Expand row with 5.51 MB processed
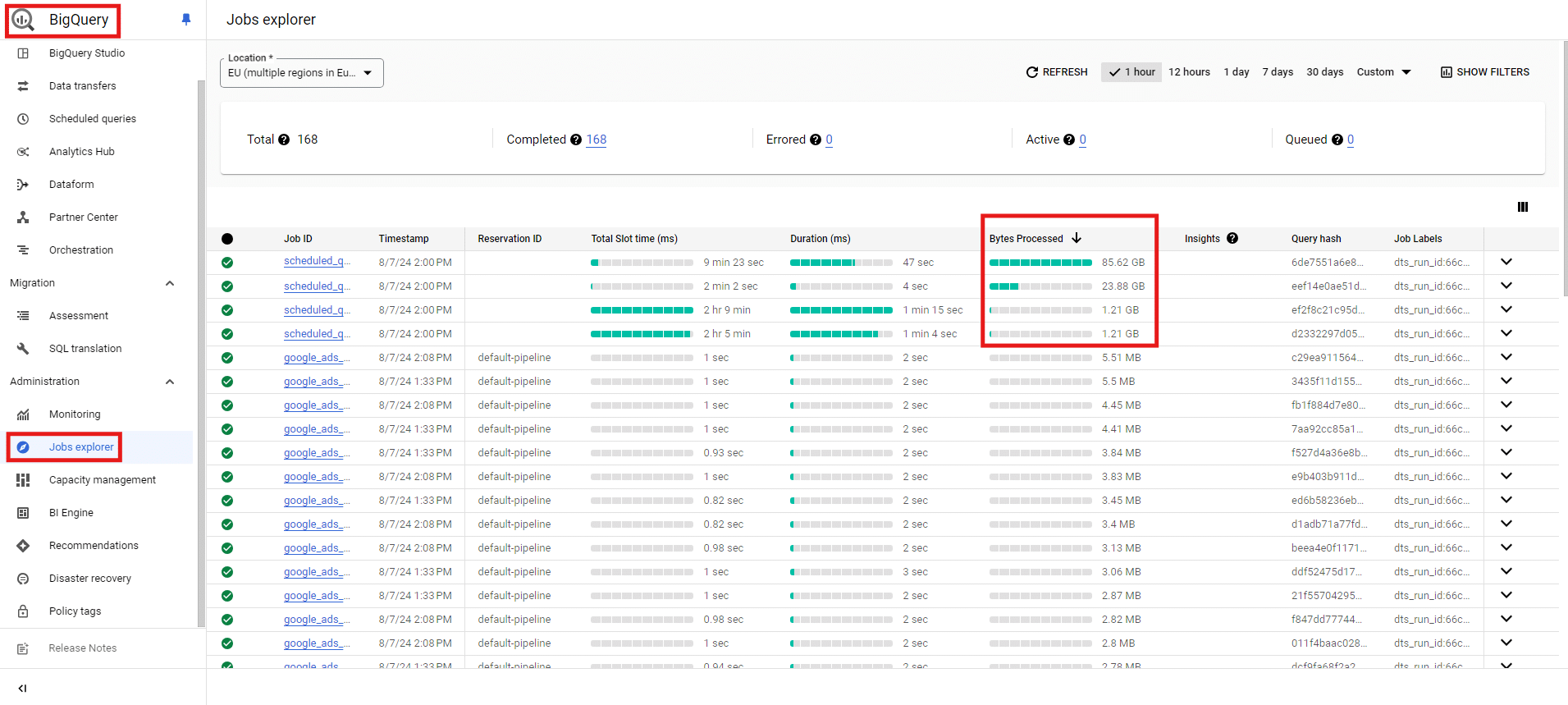This screenshot has height=705, width=1568. [1506, 357]
